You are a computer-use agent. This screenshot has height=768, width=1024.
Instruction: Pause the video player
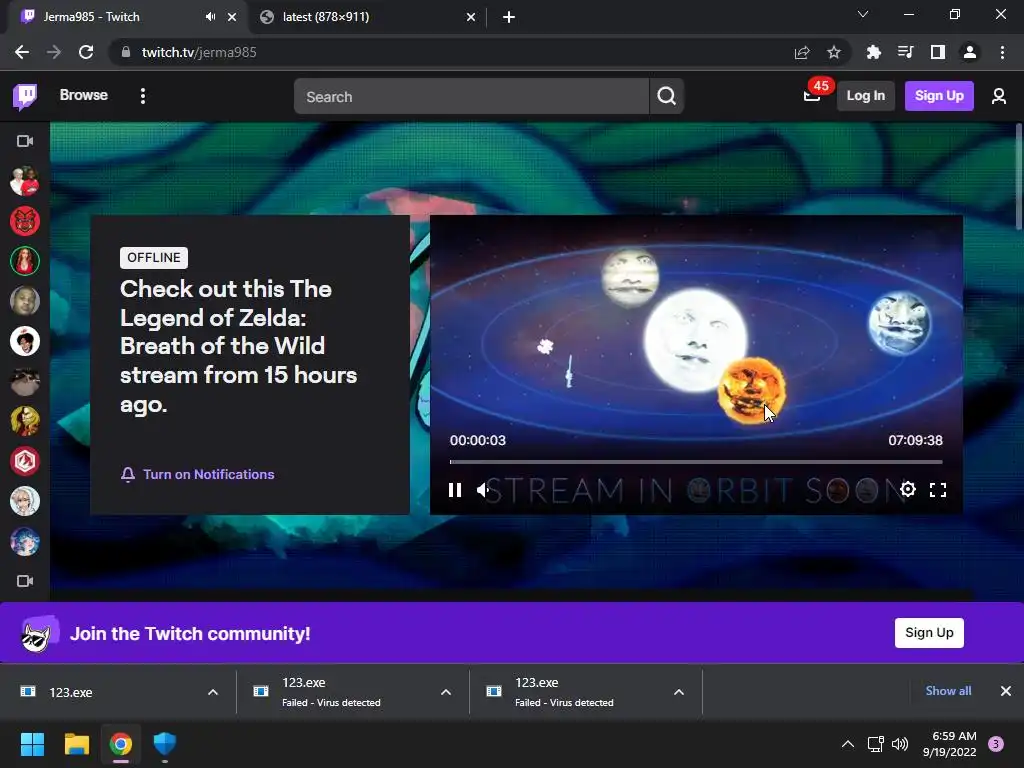(455, 490)
